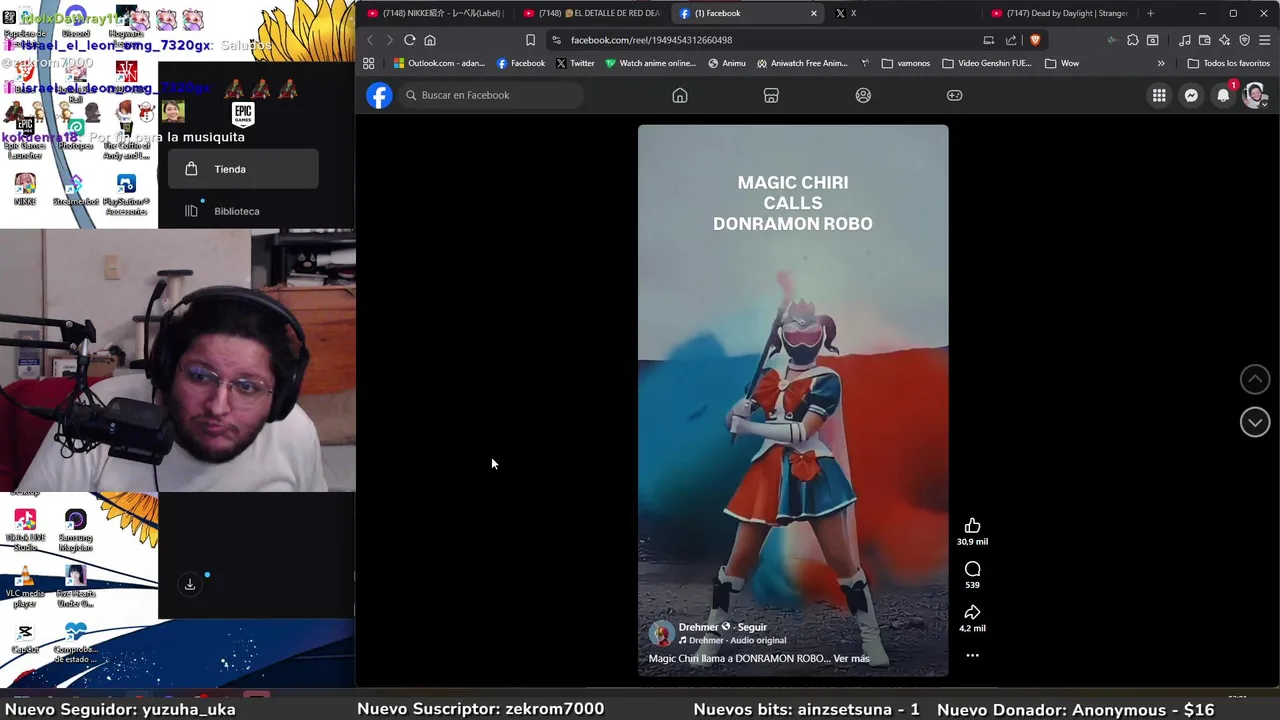Open the Brave Shields lion icon
The image size is (1280, 720).
click(x=1035, y=40)
